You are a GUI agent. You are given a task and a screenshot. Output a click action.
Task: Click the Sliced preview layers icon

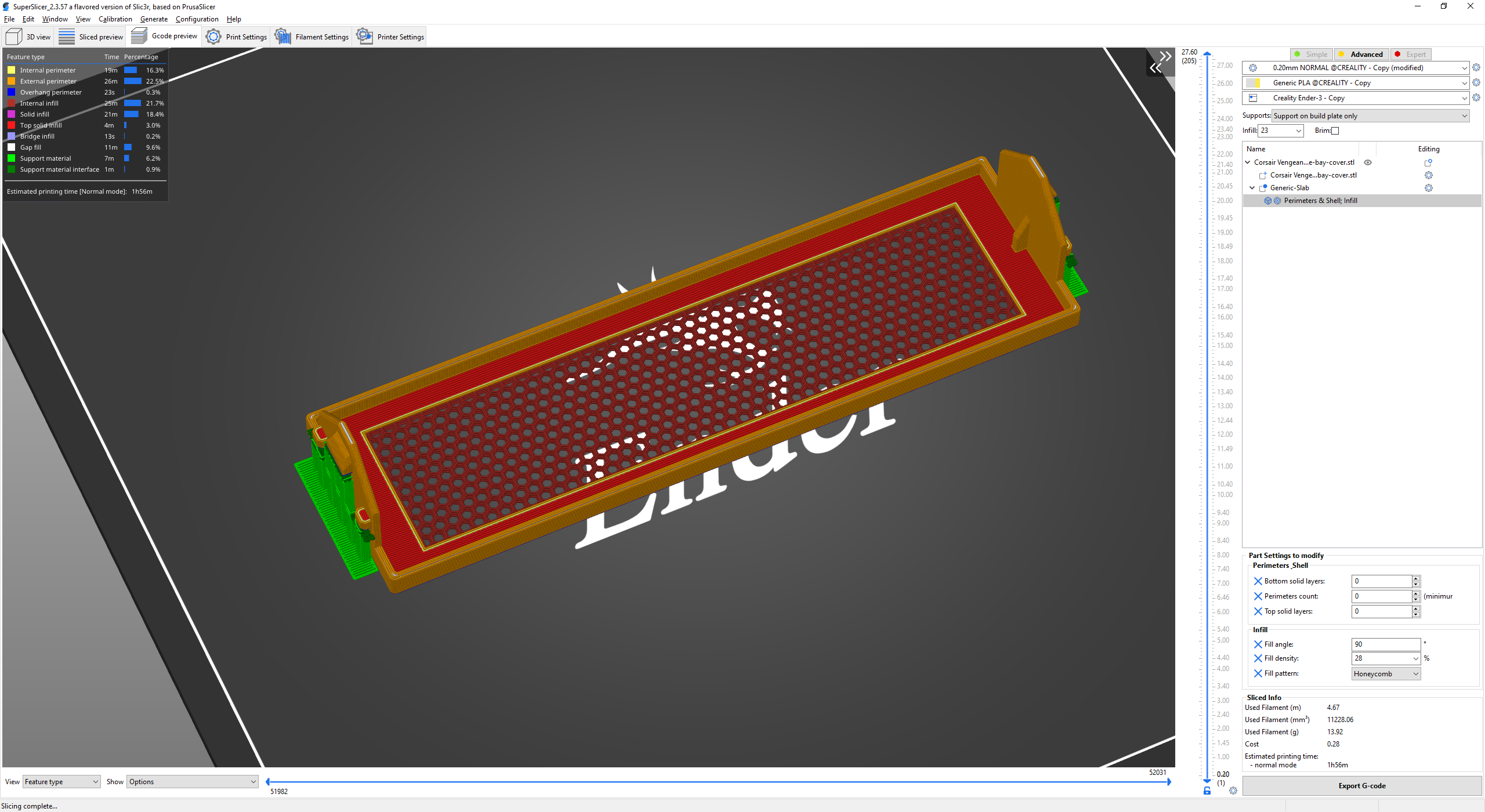click(x=67, y=37)
